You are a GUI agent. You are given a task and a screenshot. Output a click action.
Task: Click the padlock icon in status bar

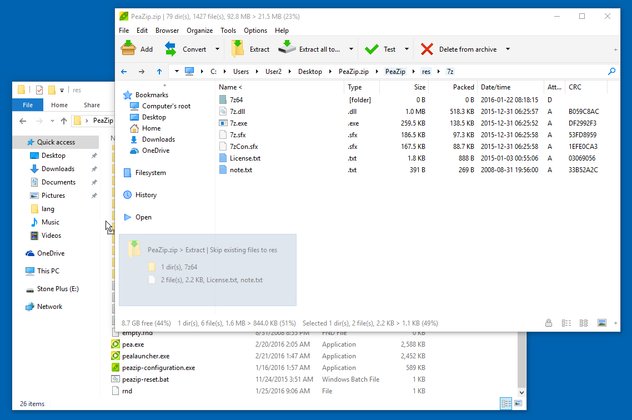[548, 323]
